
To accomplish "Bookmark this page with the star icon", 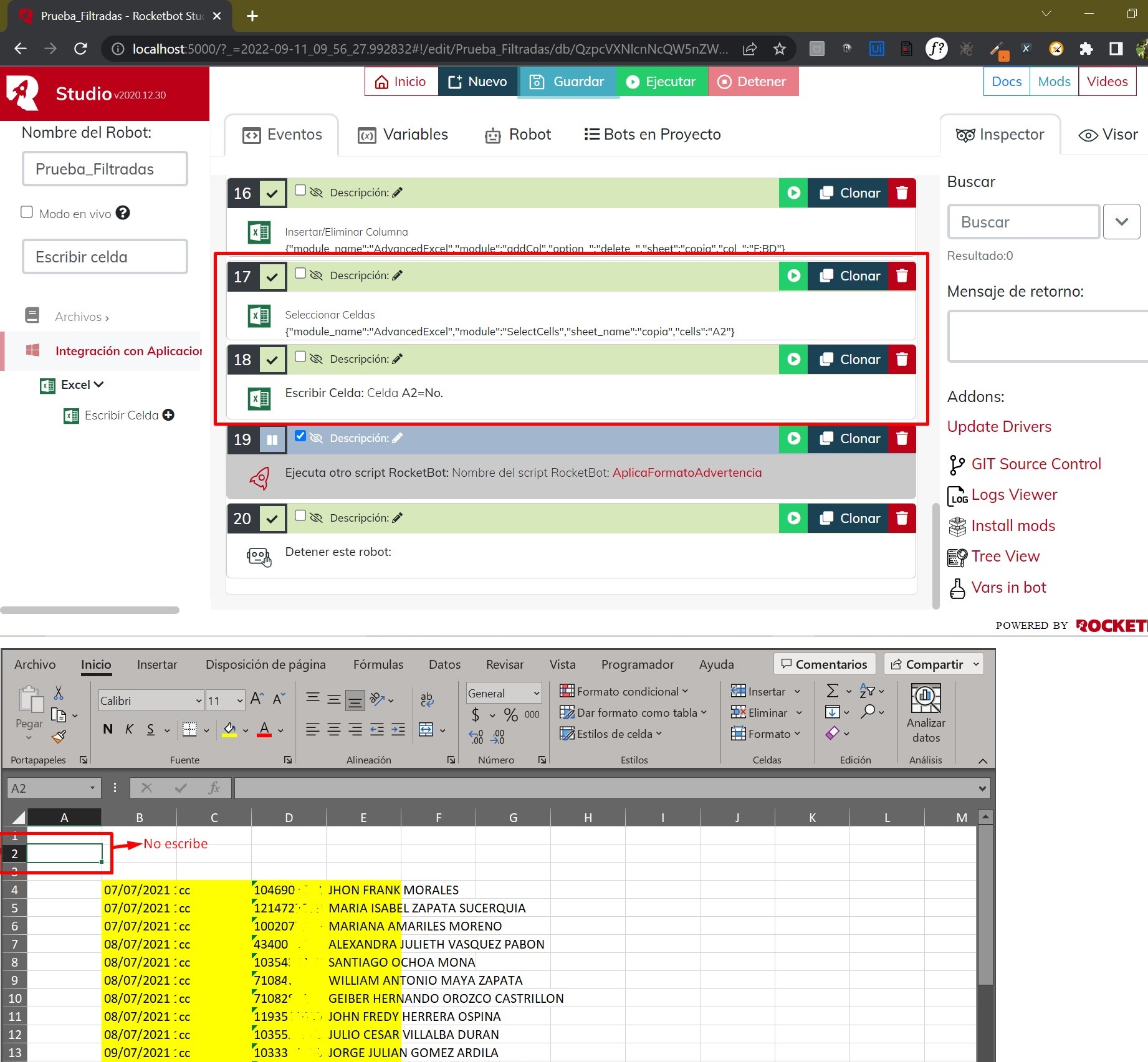I will (x=779, y=49).
